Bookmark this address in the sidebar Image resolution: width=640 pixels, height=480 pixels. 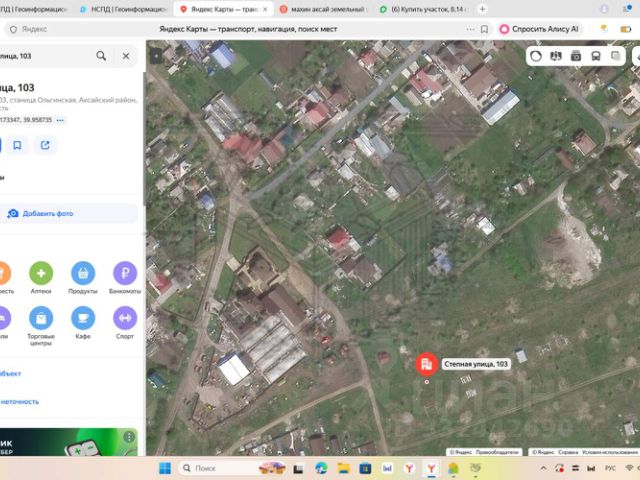[17, 145]
